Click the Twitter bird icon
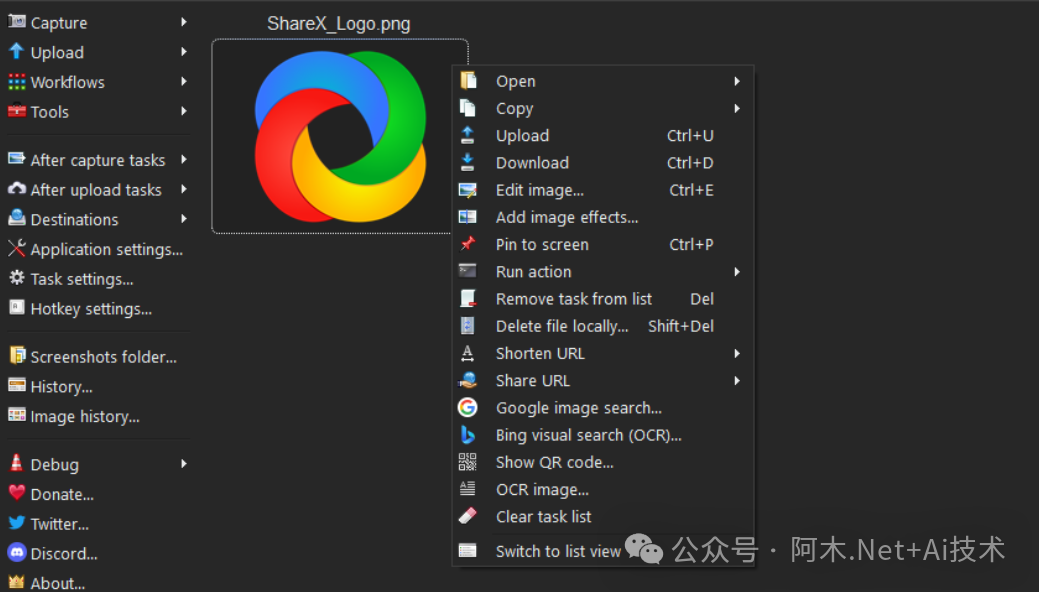 coord(17,522)
